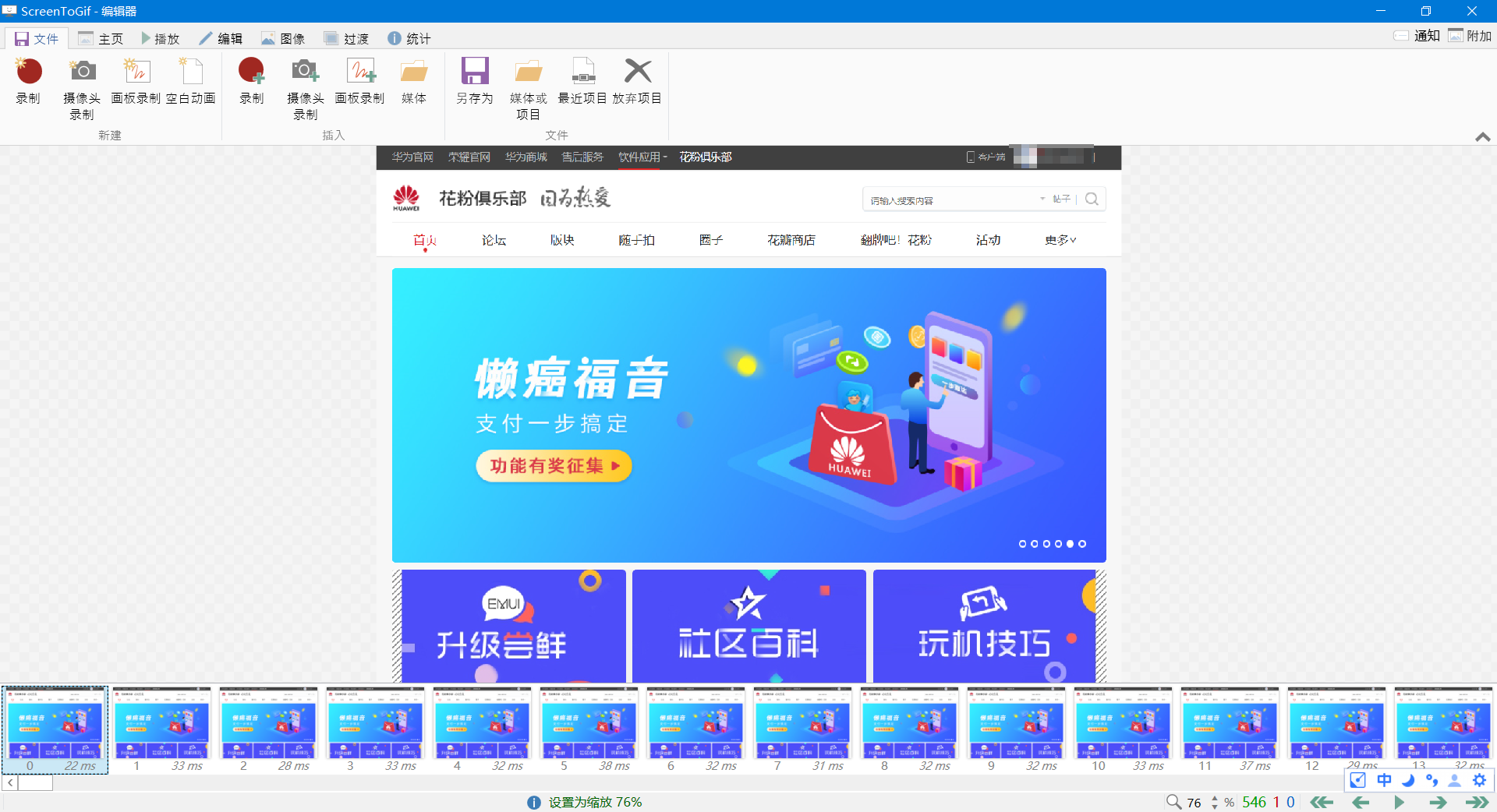1497x812 pixels.
Task: Open the 华为商城 top bar link
Action: (526, 157)
